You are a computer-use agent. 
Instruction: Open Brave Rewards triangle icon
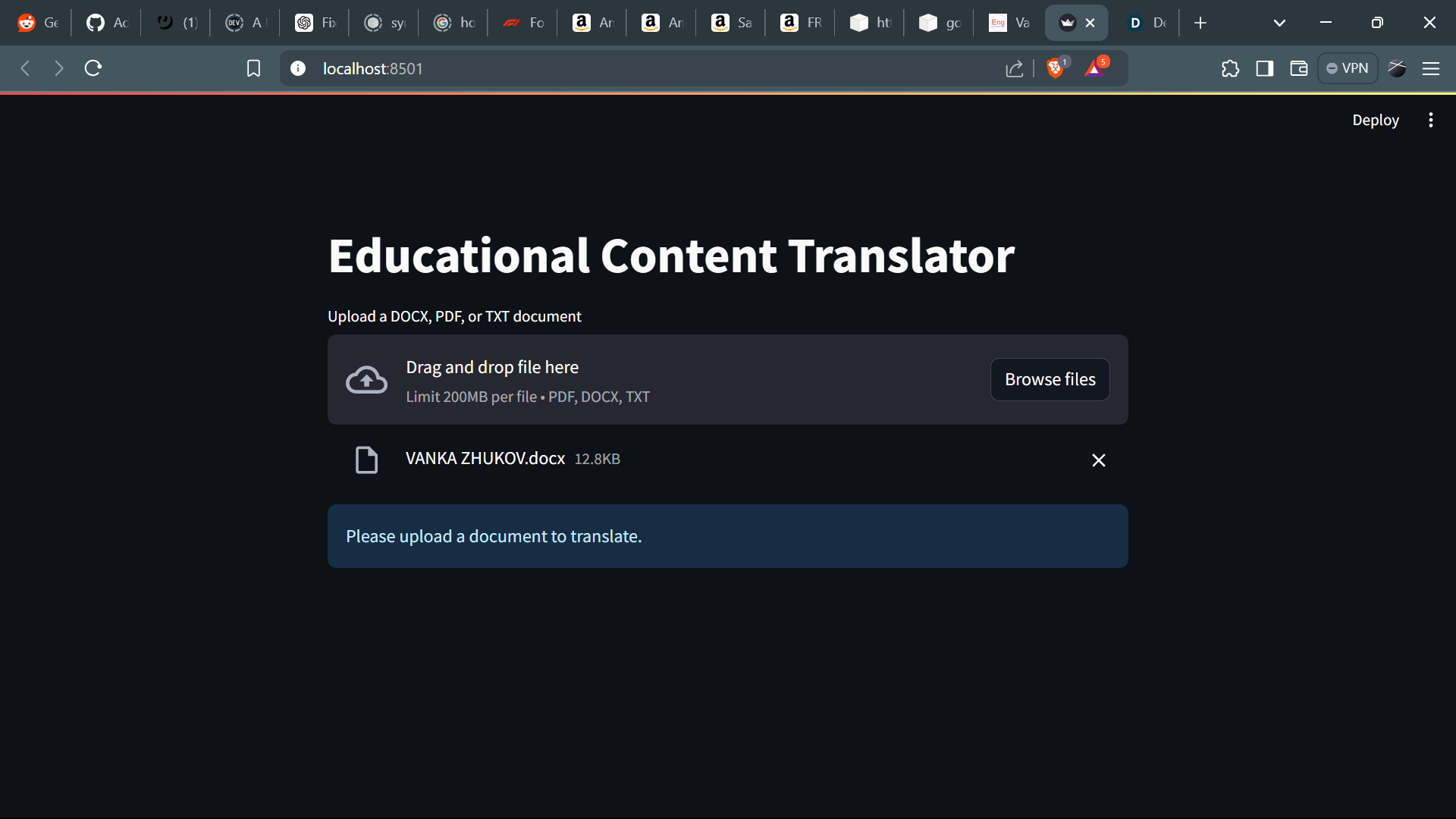pyautogui.click(x=1094, y=68)
